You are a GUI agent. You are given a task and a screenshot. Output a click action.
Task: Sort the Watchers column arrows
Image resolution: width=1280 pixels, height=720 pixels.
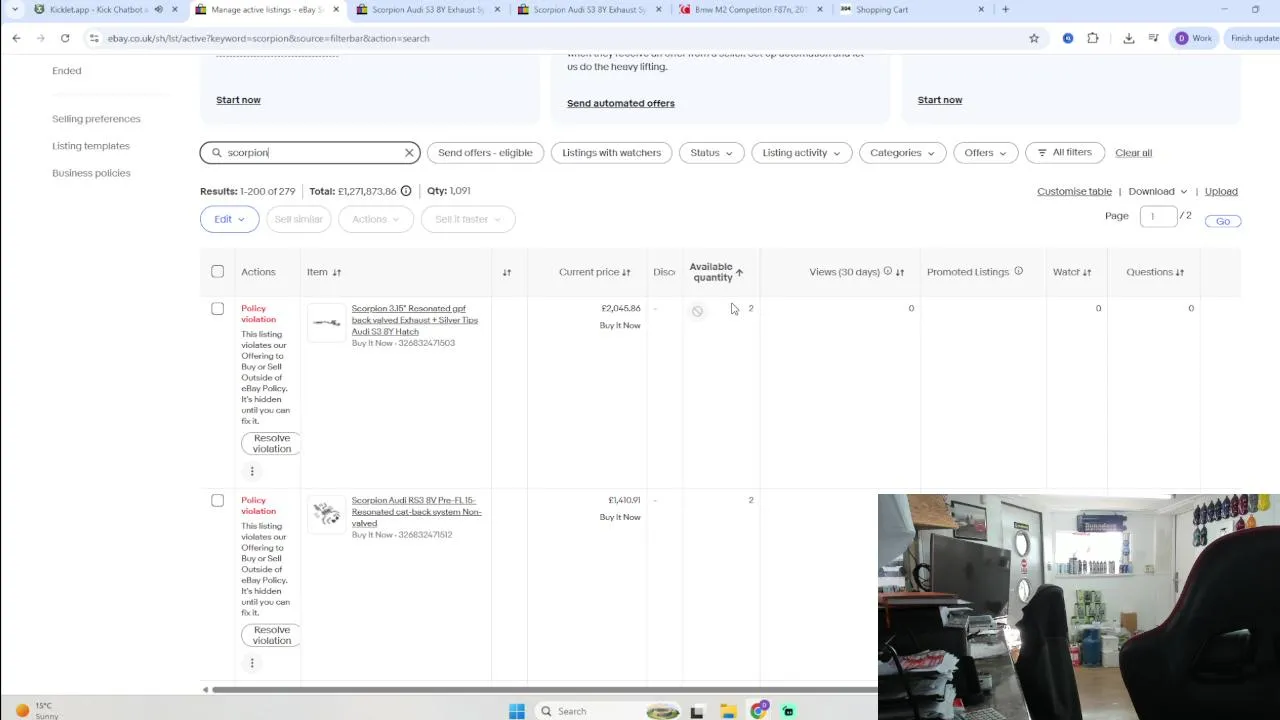click(1087, 272)
